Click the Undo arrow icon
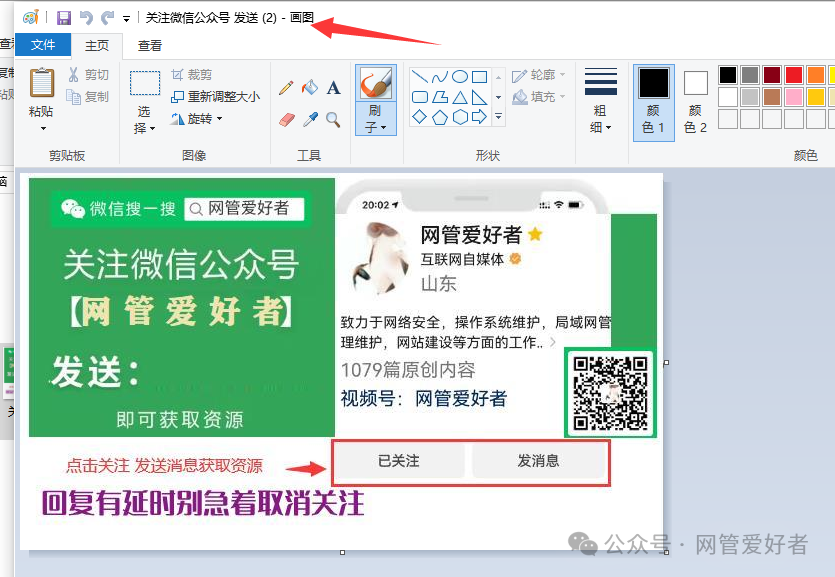835x577 pixels. tap(86, 18)
